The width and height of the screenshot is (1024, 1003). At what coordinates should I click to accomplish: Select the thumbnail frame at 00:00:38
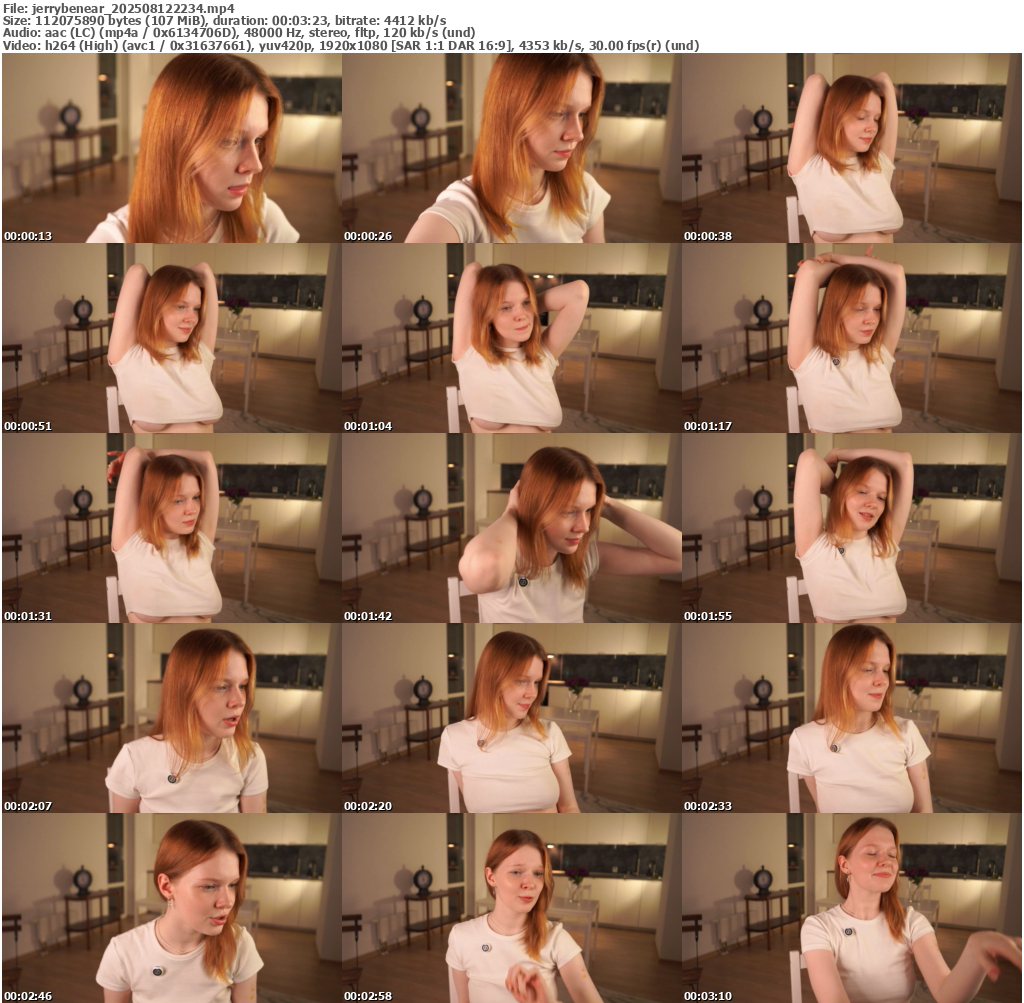(x=852, y=148)
